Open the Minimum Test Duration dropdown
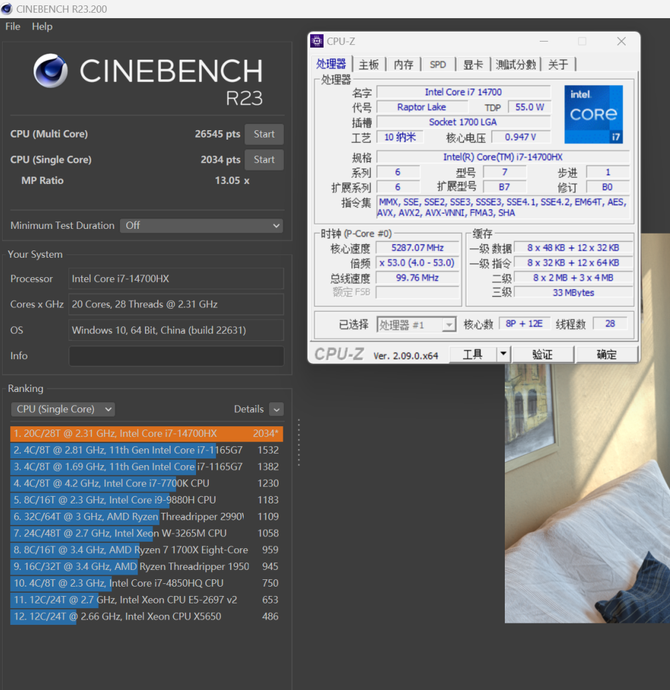 [x=201, y=226]
